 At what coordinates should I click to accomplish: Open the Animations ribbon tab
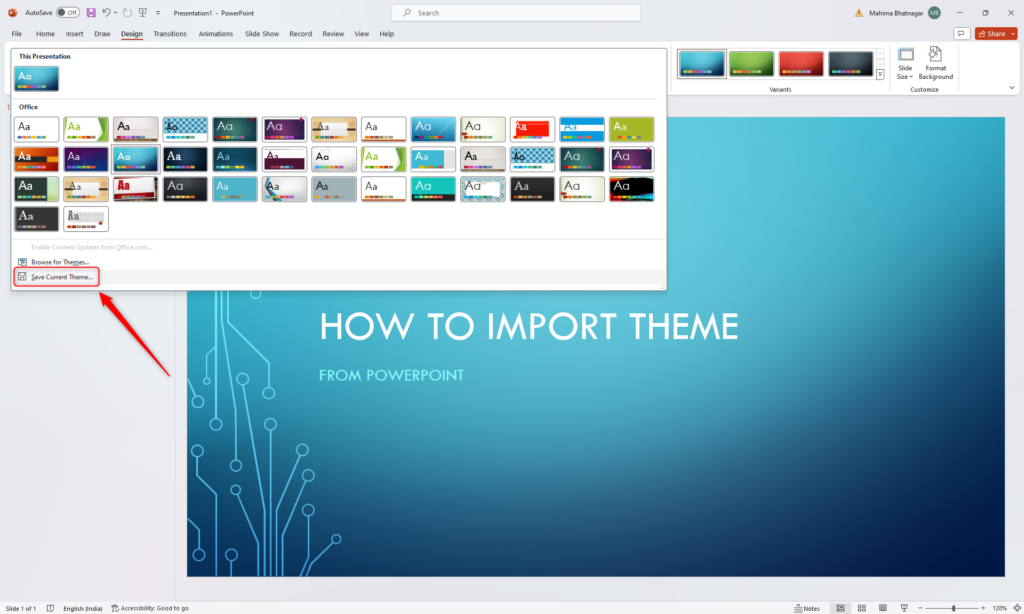click(216, 33)
